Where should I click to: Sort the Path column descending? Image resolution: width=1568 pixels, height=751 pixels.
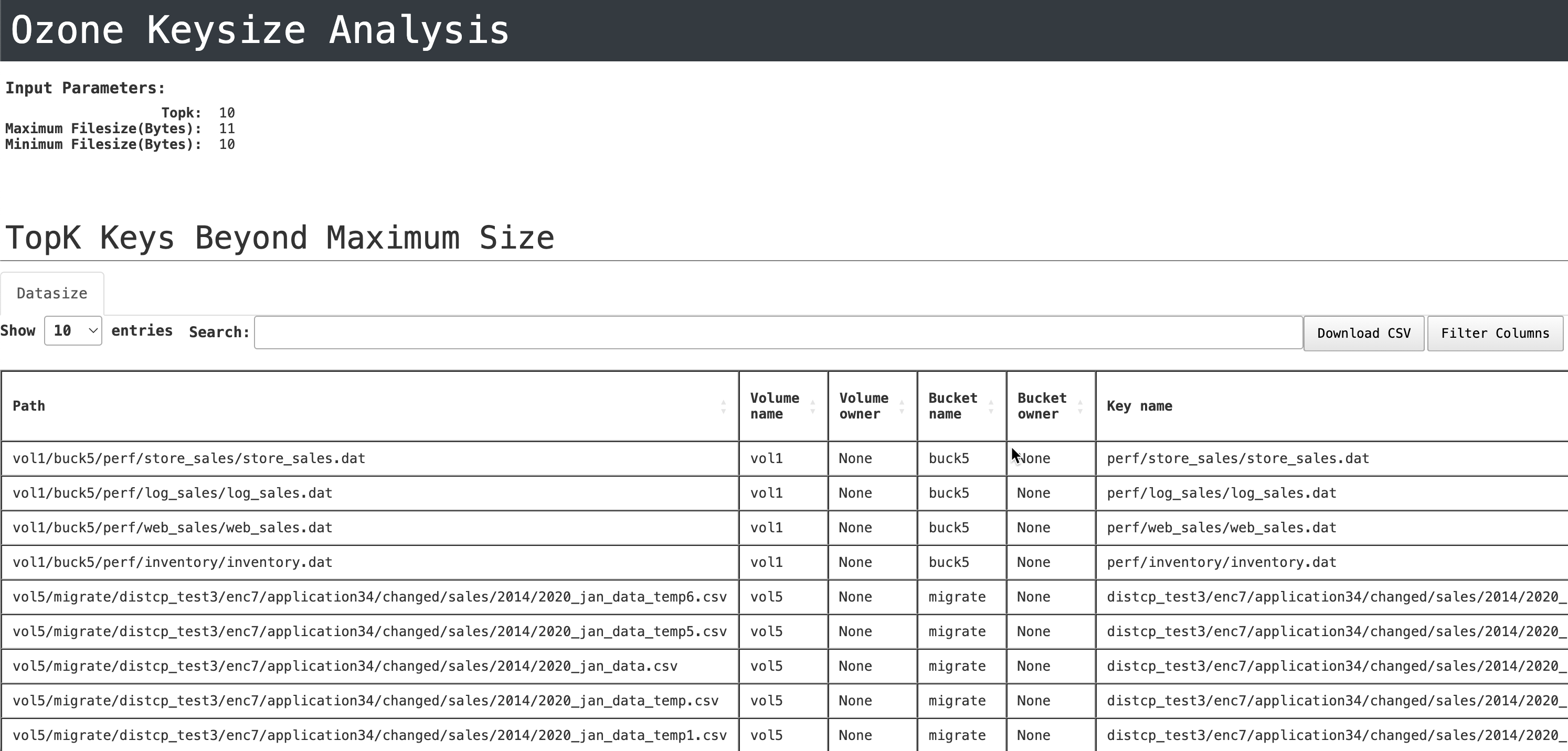coord(723,411)
